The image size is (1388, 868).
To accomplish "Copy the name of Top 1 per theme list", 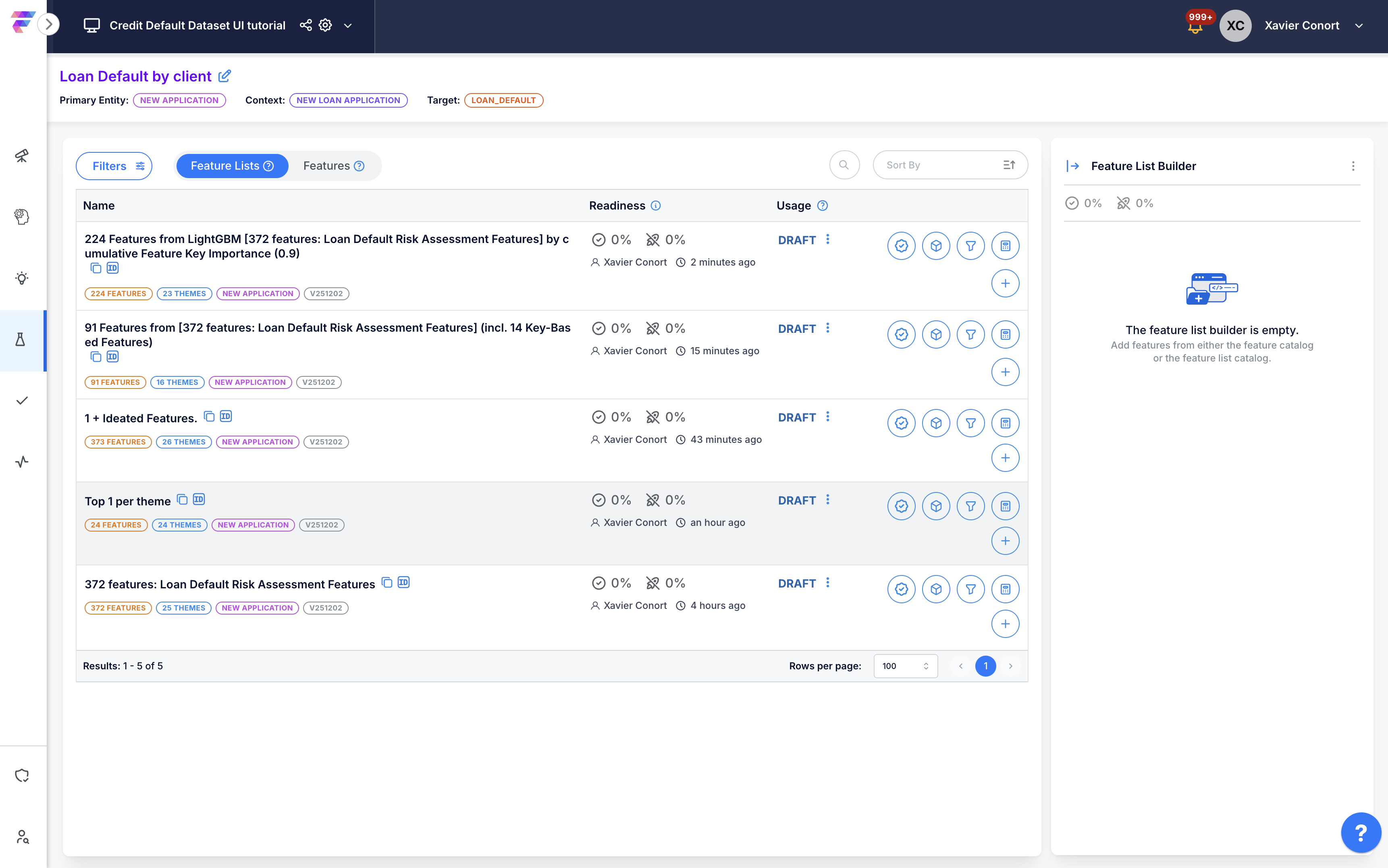I will [182, 499].
